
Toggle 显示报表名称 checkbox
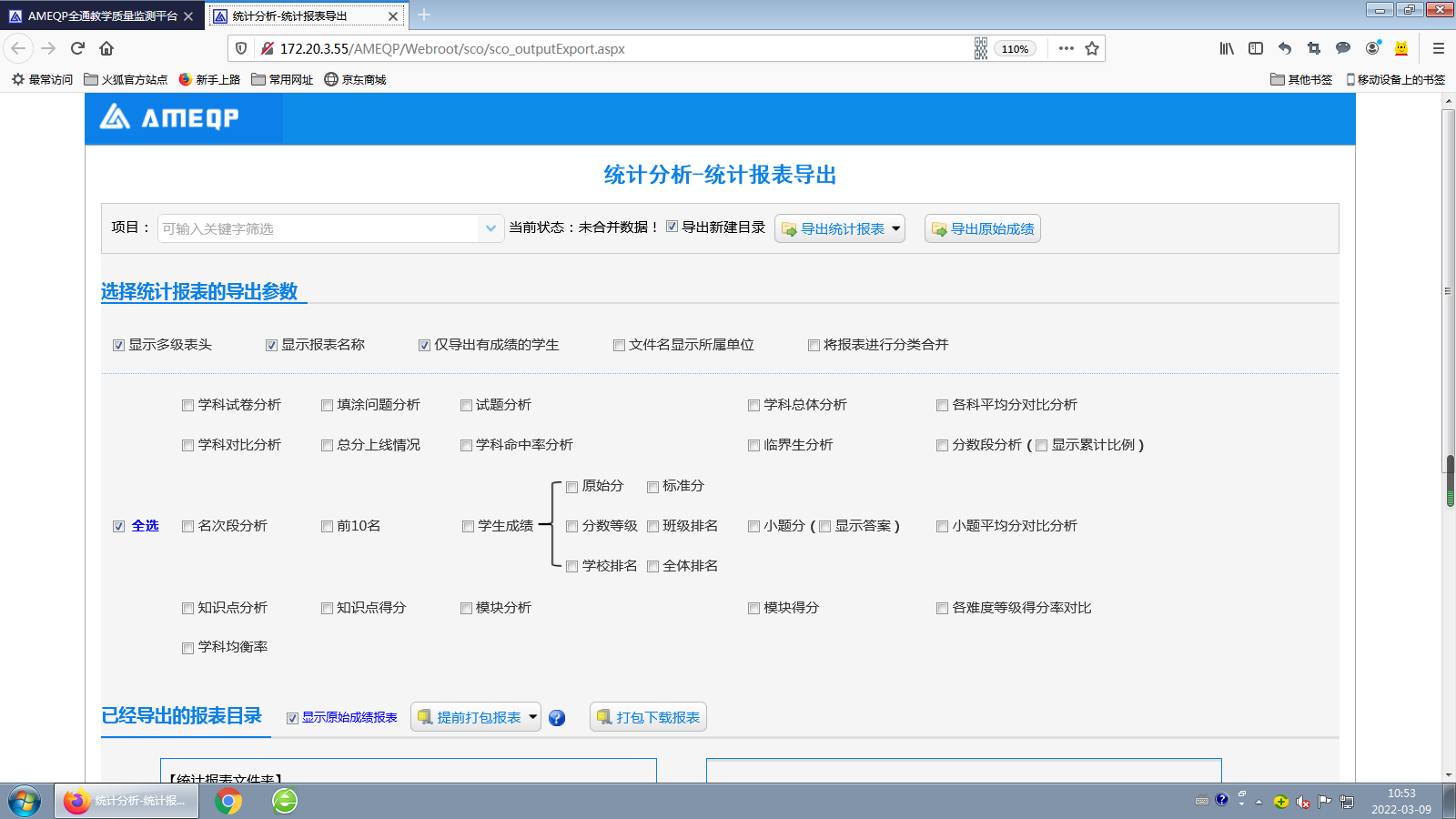coord(271,345)
